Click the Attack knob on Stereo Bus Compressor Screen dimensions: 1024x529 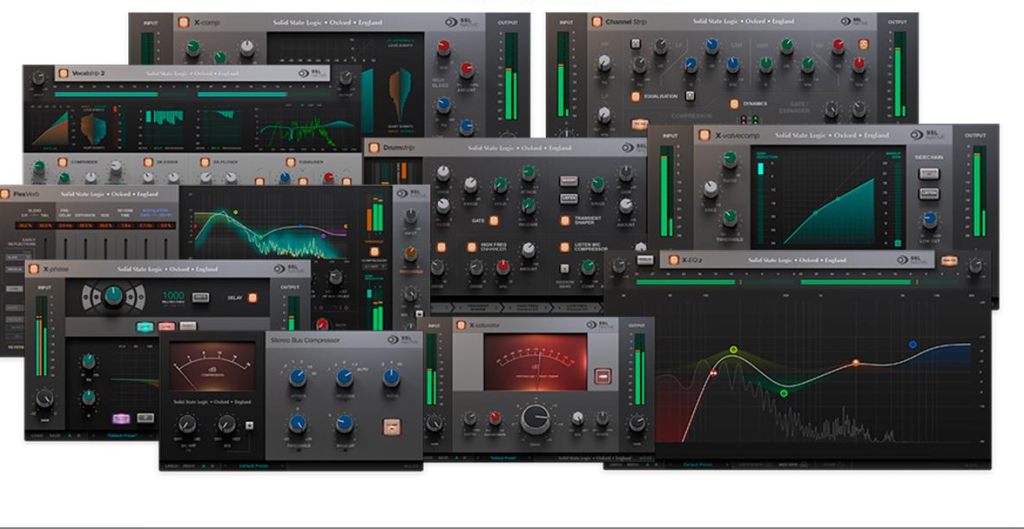298,377
